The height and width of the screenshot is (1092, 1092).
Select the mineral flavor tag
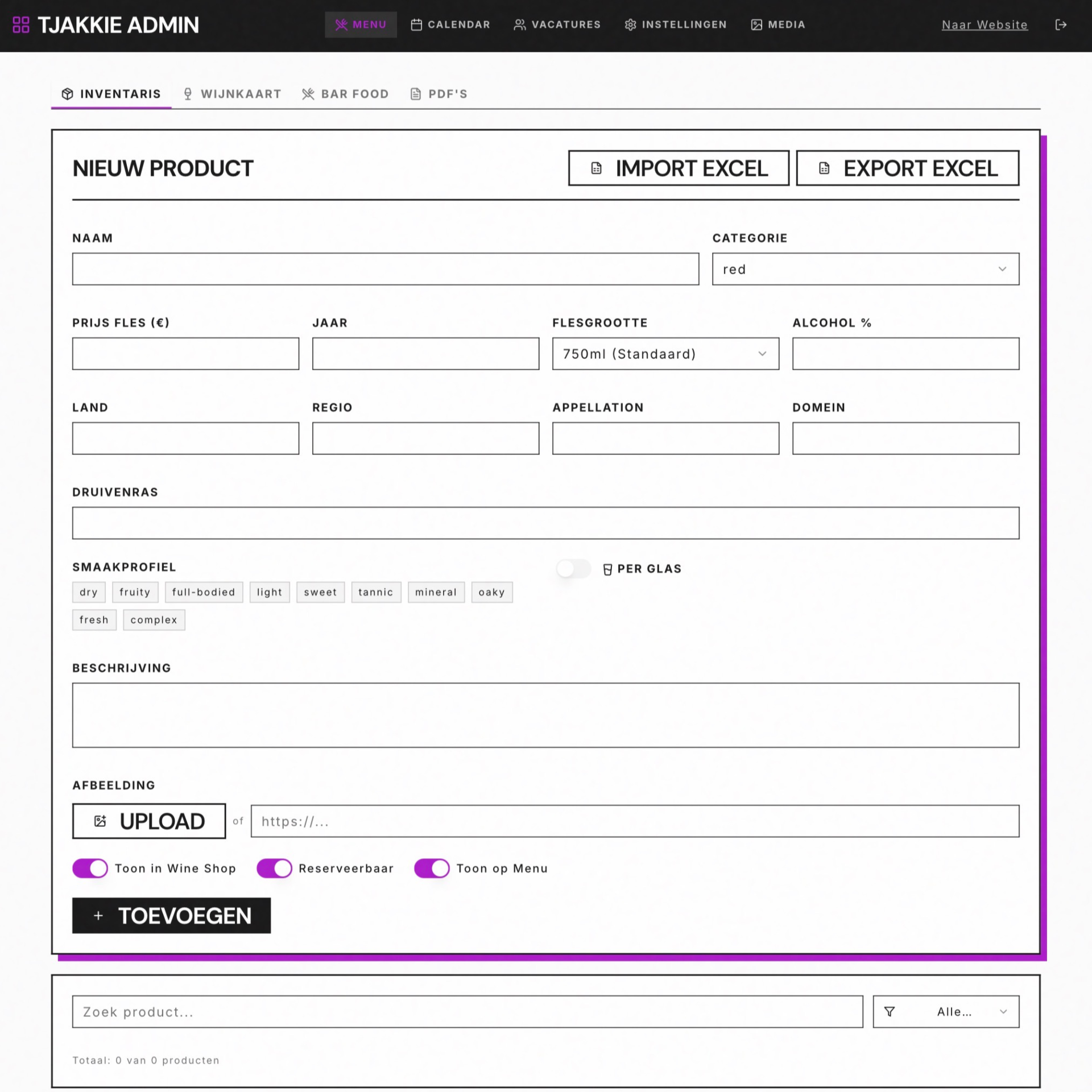point(436,592)
